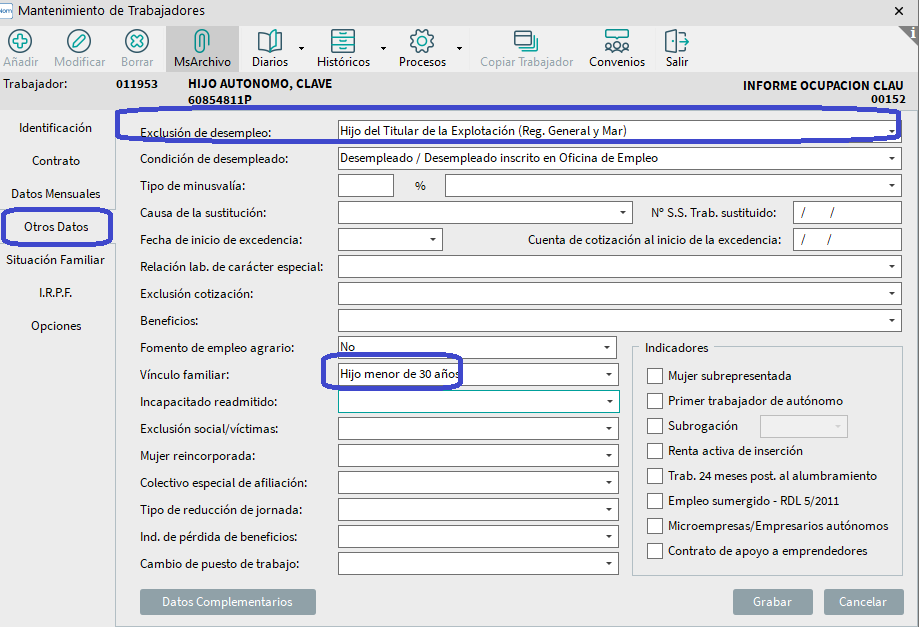Image resolution: width=919 pixels, height=627 pixels.
Task: Check the Mujer subrepresentada checkbox
Action: (x=655, y=376)
